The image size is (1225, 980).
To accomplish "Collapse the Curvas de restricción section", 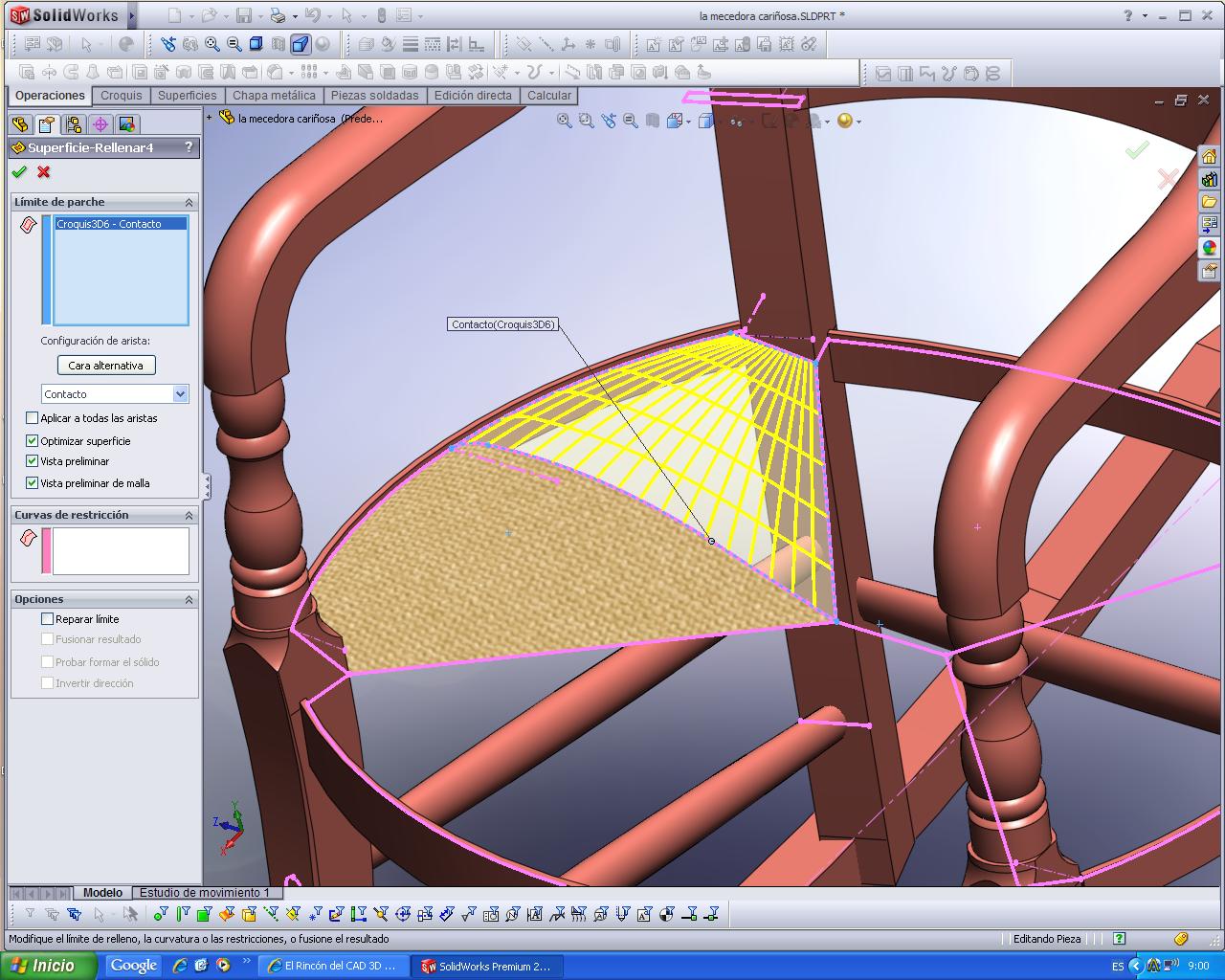I will click(189, 515).
